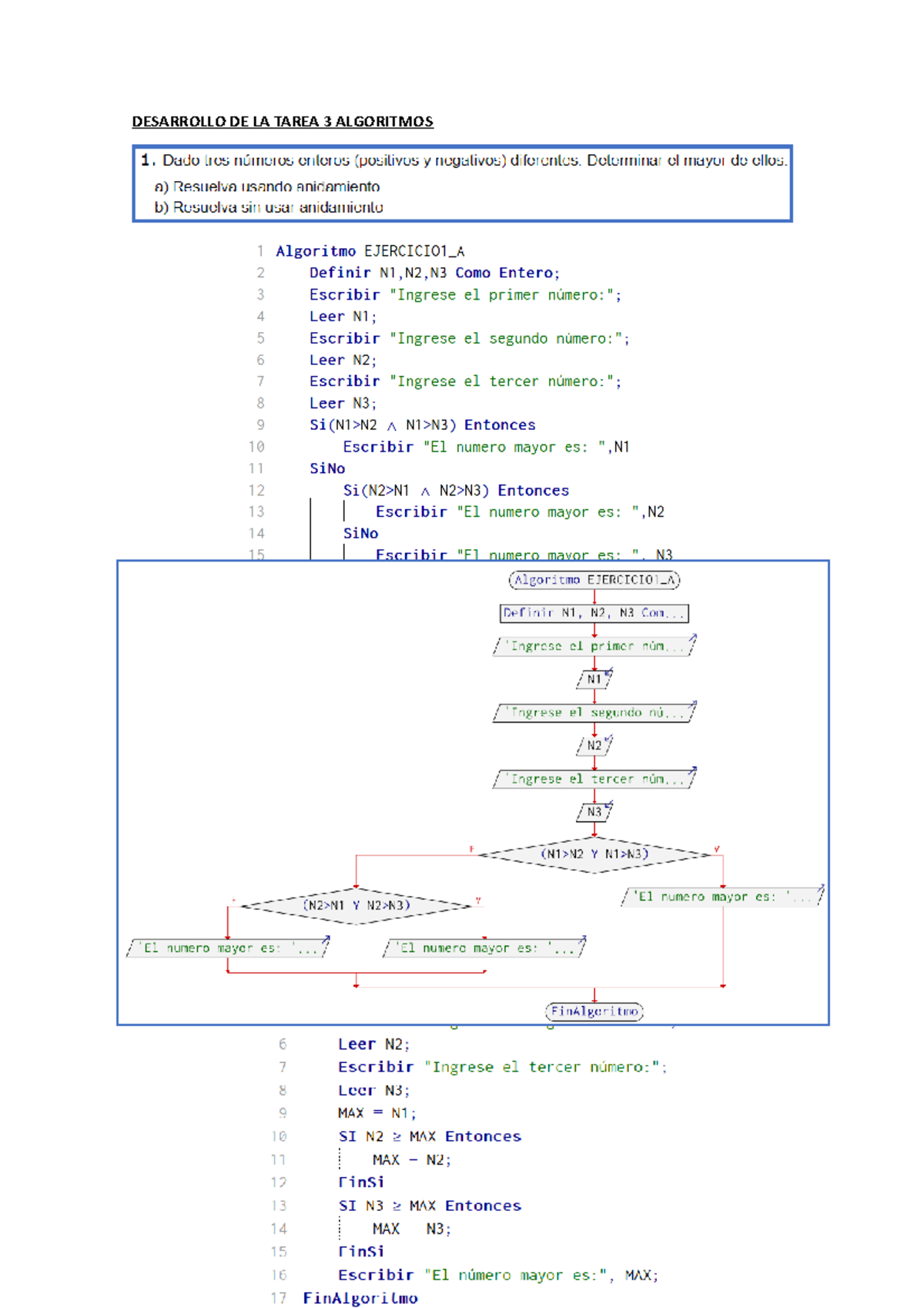Click the code line "MAX = N1;"
The height and width of the screenshot is (1308, 924).
coord(377,1113)
